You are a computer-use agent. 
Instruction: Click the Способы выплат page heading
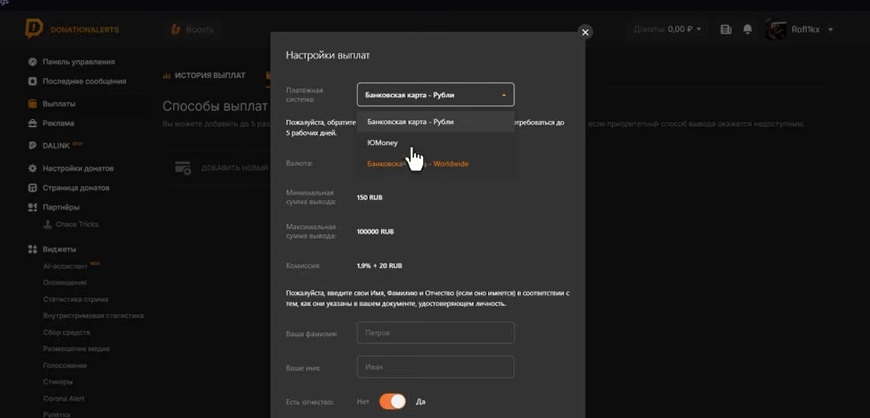coord(215,105)
